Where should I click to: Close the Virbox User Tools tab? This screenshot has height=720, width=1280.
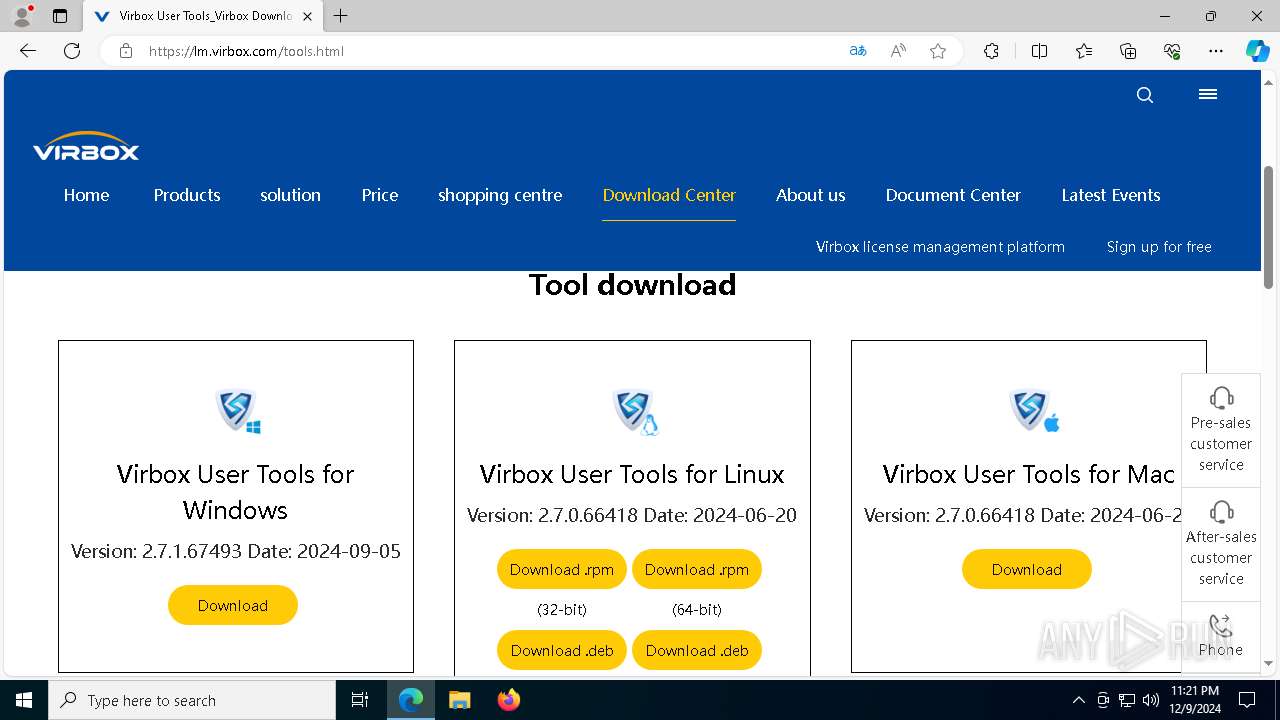[308, 16]
